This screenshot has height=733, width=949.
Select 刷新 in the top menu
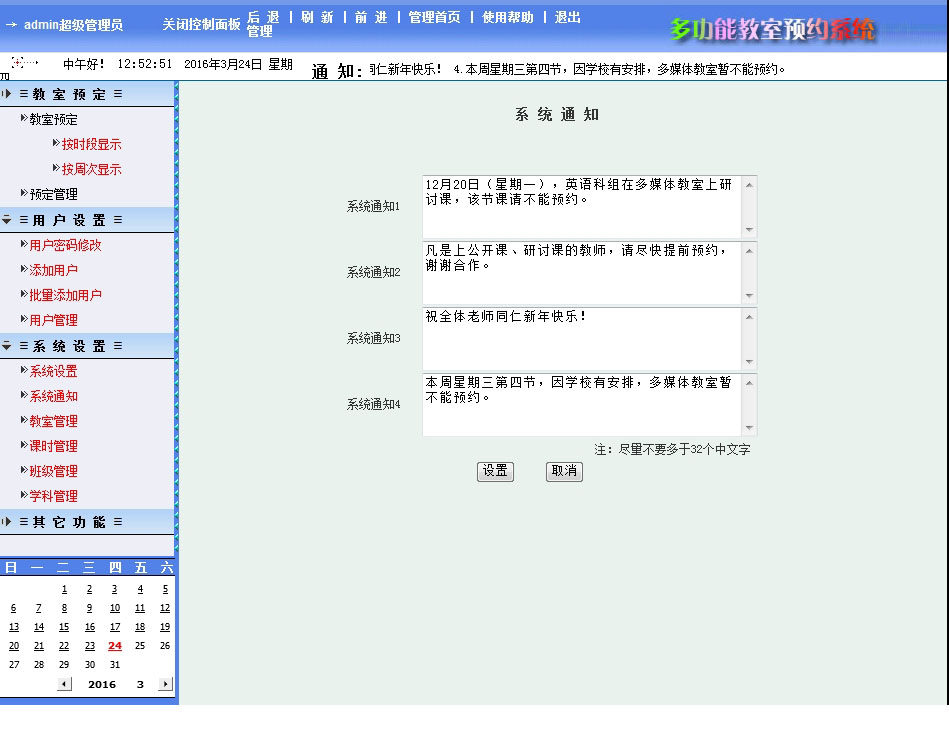[317, 17]
